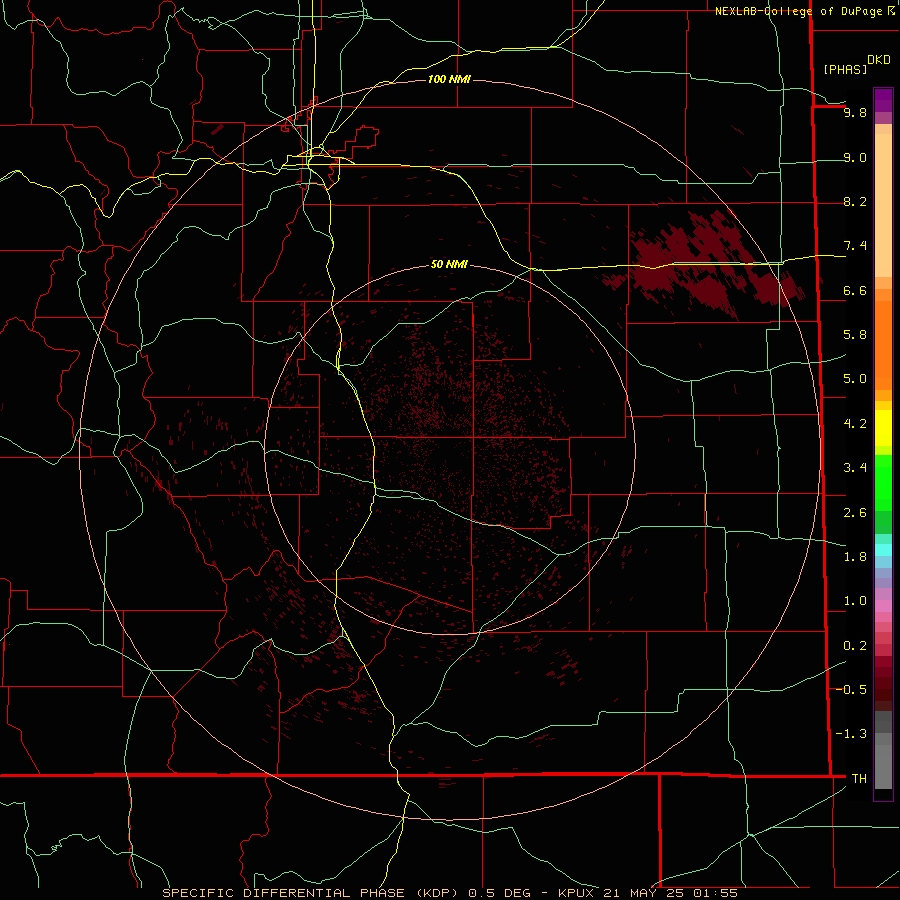The width and height of the screenshot is (900, 900).
Task: Click the 2.6 value on color scale
Action: [855, 513]
